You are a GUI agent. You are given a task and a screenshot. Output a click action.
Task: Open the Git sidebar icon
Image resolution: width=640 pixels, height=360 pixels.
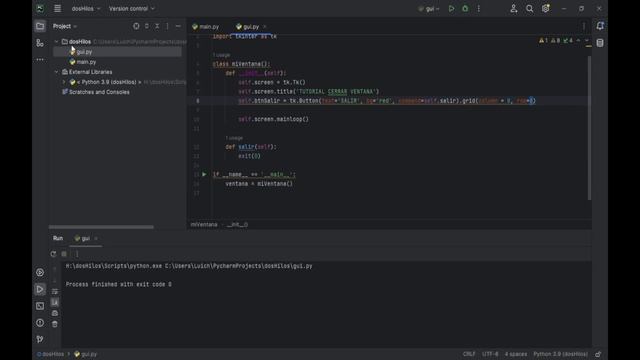pos(40,339)
